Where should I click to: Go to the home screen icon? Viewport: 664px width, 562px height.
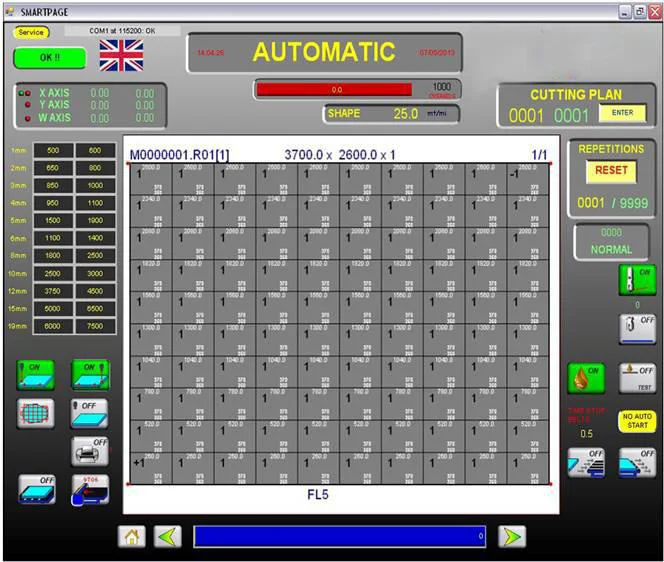tap(132, 537)
